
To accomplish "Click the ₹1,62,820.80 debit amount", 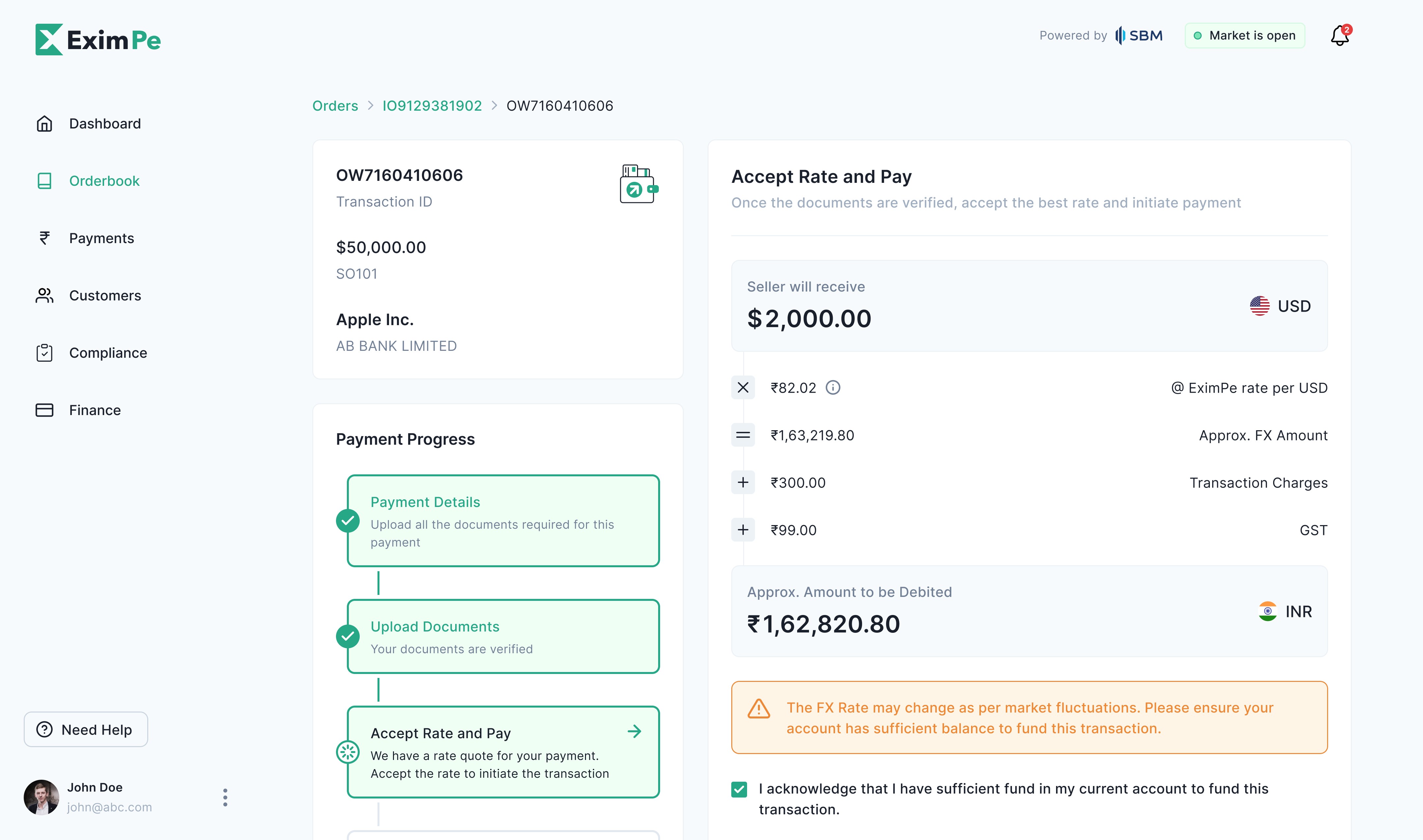I will (x=823, y=624).
